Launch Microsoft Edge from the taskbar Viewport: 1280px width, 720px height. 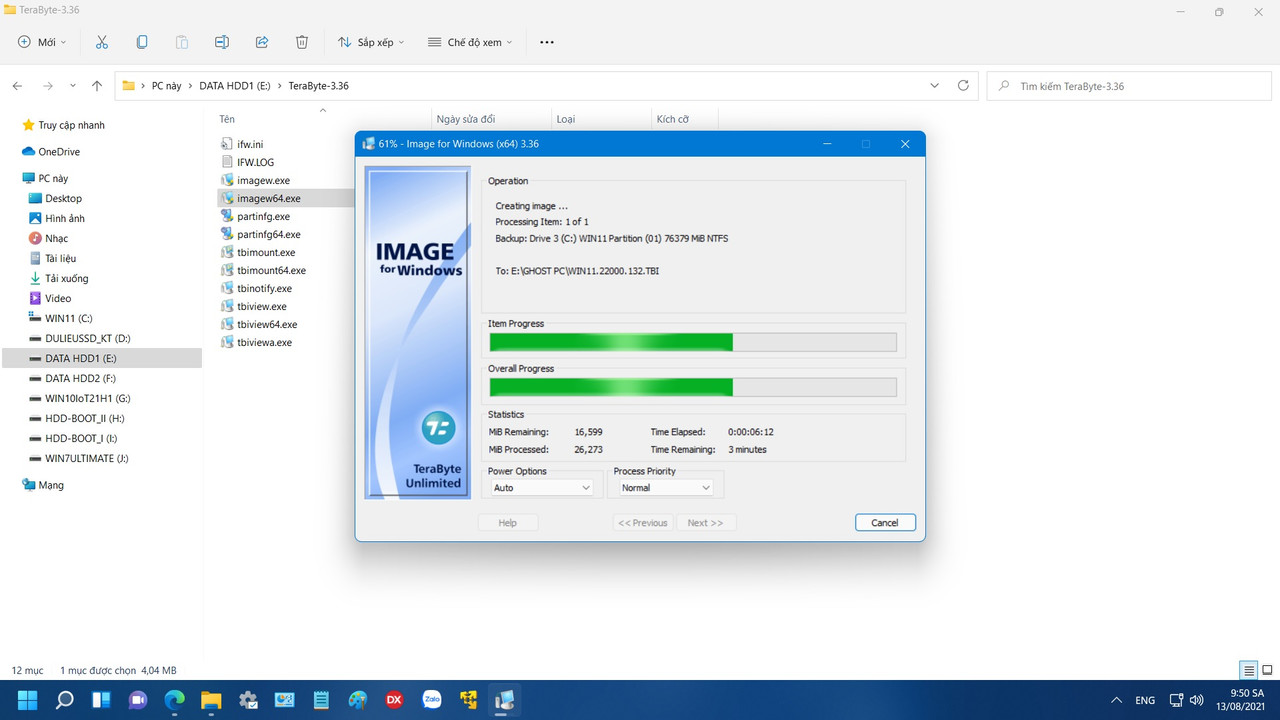coord(174,700)
